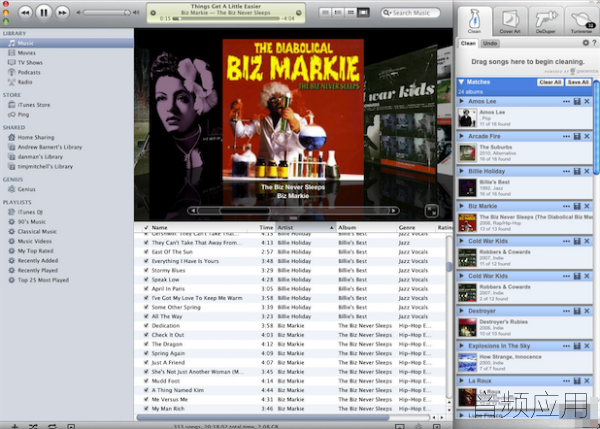Image resolution: width=600 pixels, height=429 pixels.
Task: Open the Tuniverse tool in TuneUp
Action: pyautogui.click(x=582, y=21)
